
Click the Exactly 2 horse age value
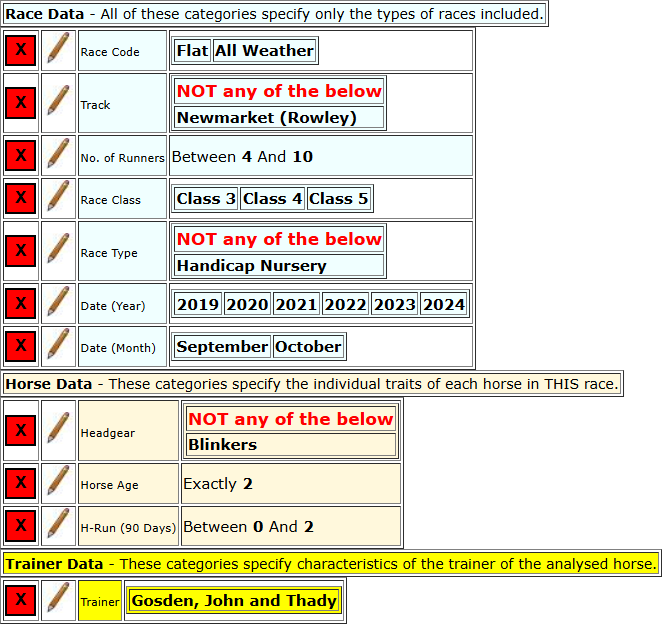point(290,483)
